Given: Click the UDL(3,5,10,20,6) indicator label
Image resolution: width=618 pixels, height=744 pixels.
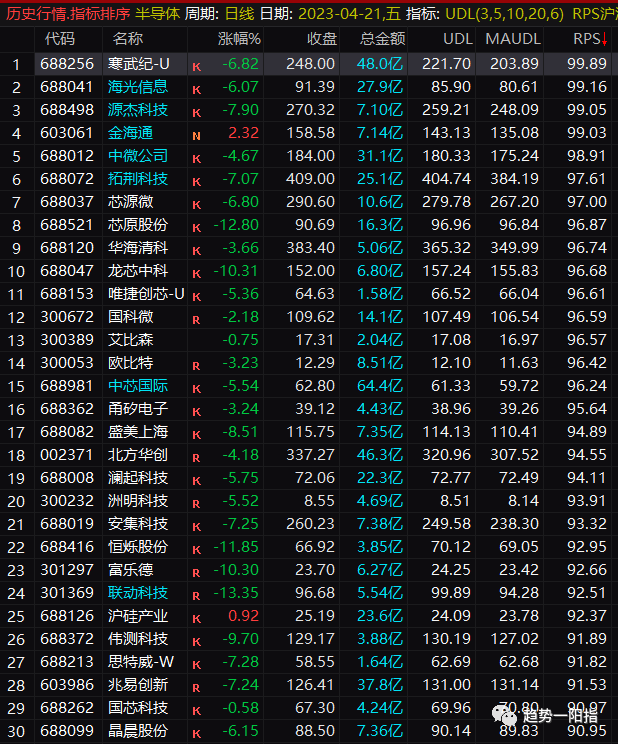Looking at the screenshot, I should point(505,14).
